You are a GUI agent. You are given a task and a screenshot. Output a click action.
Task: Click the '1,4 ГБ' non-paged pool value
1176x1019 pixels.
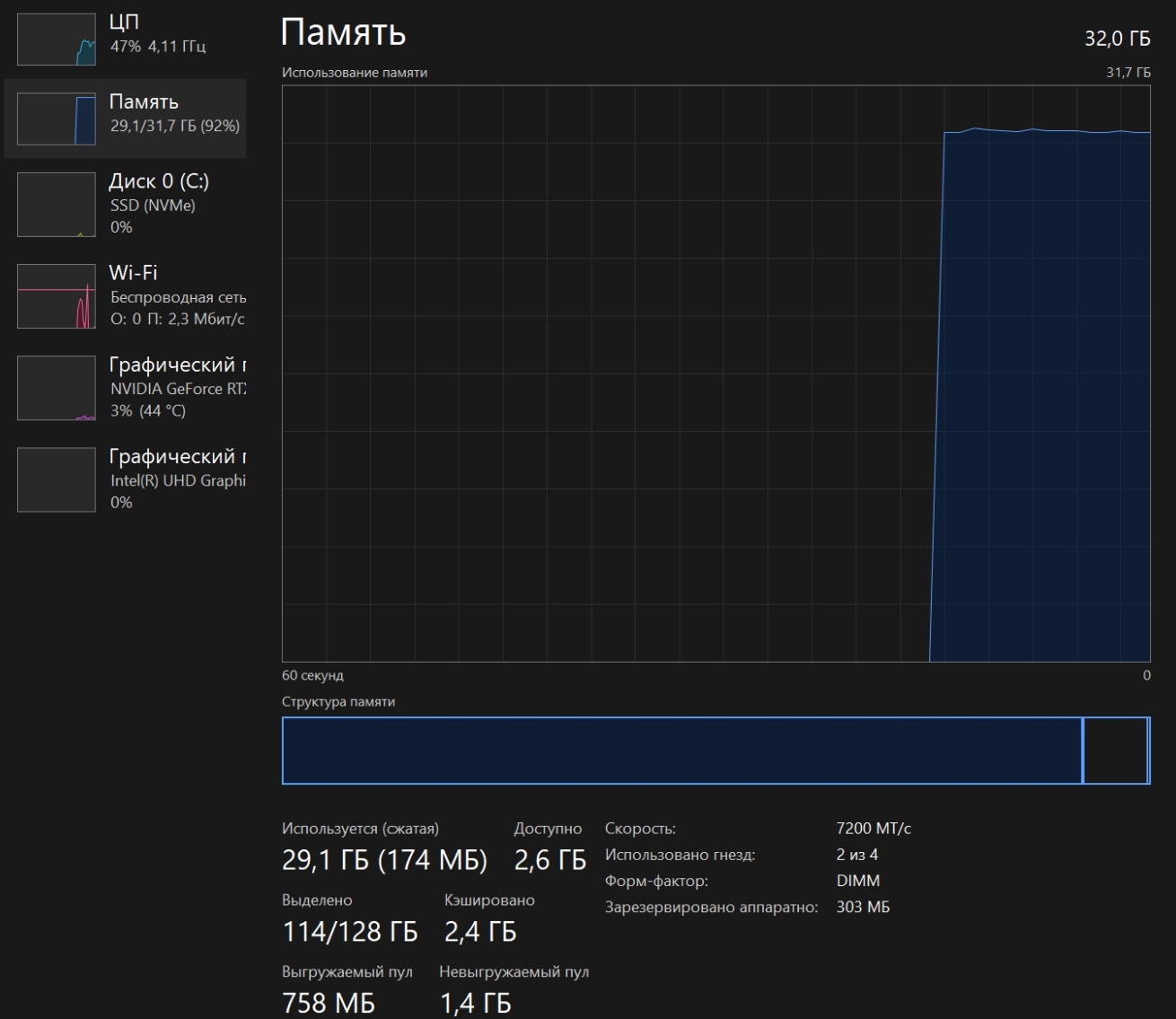point(475,1003)
